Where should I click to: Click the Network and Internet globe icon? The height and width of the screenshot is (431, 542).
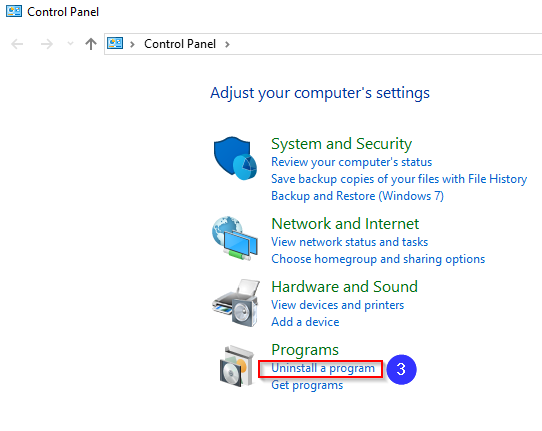(235, 238)
